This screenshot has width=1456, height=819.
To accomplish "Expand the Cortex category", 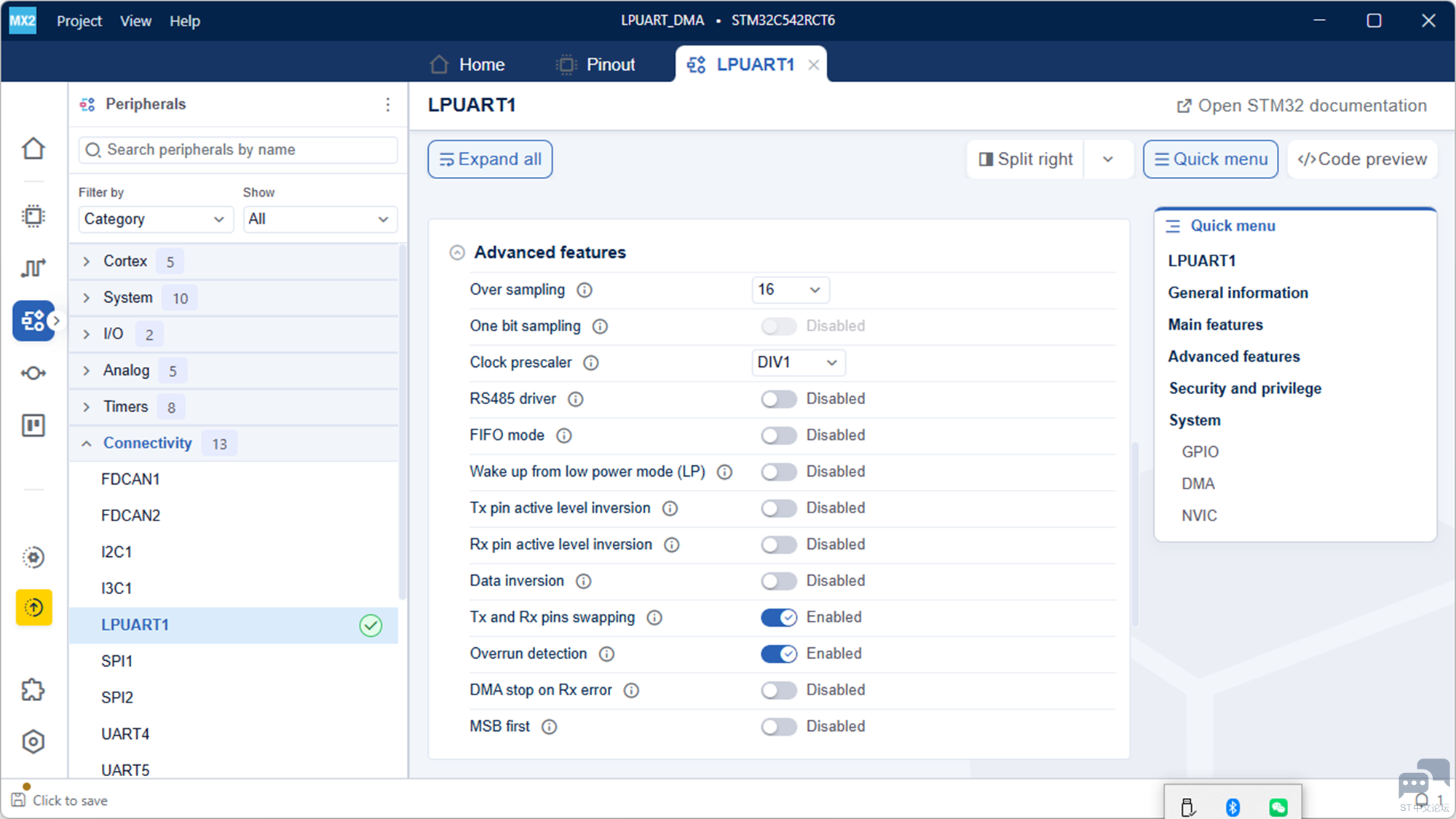I will [x=87, y=261].
